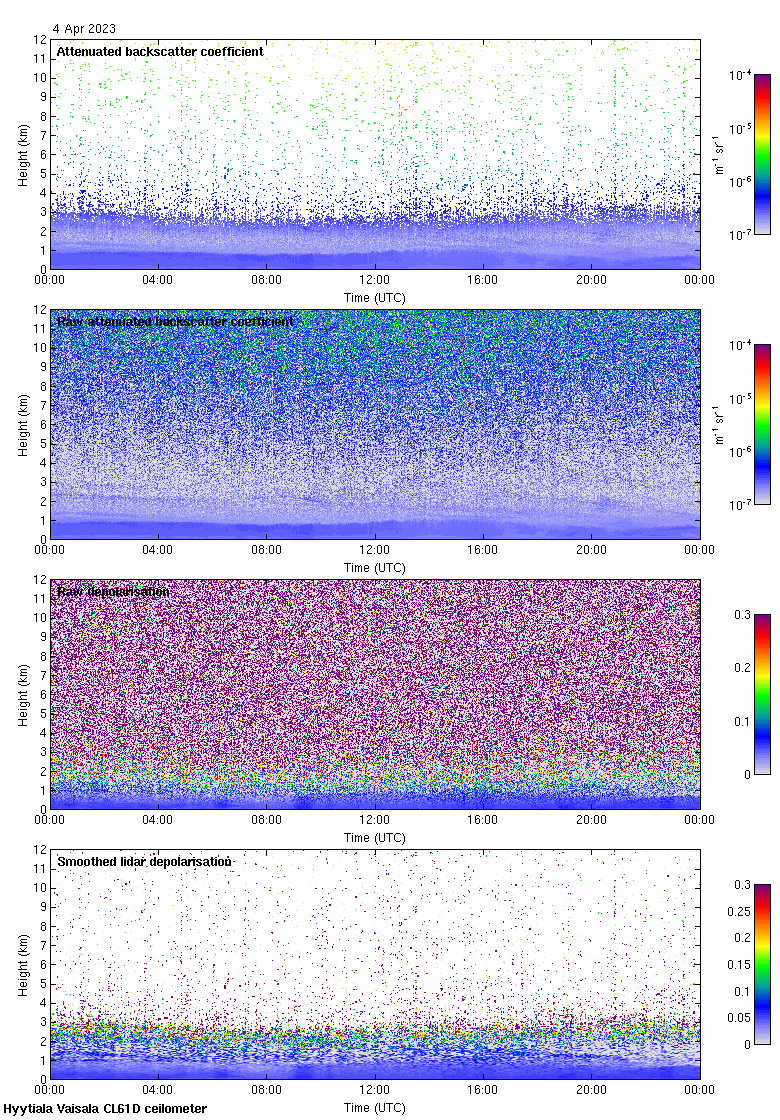Image resolution: width=780 pixels, height=1120 pixels.
Task: Click the 04:00 tick under the first plot
Action: coord(157,280)
